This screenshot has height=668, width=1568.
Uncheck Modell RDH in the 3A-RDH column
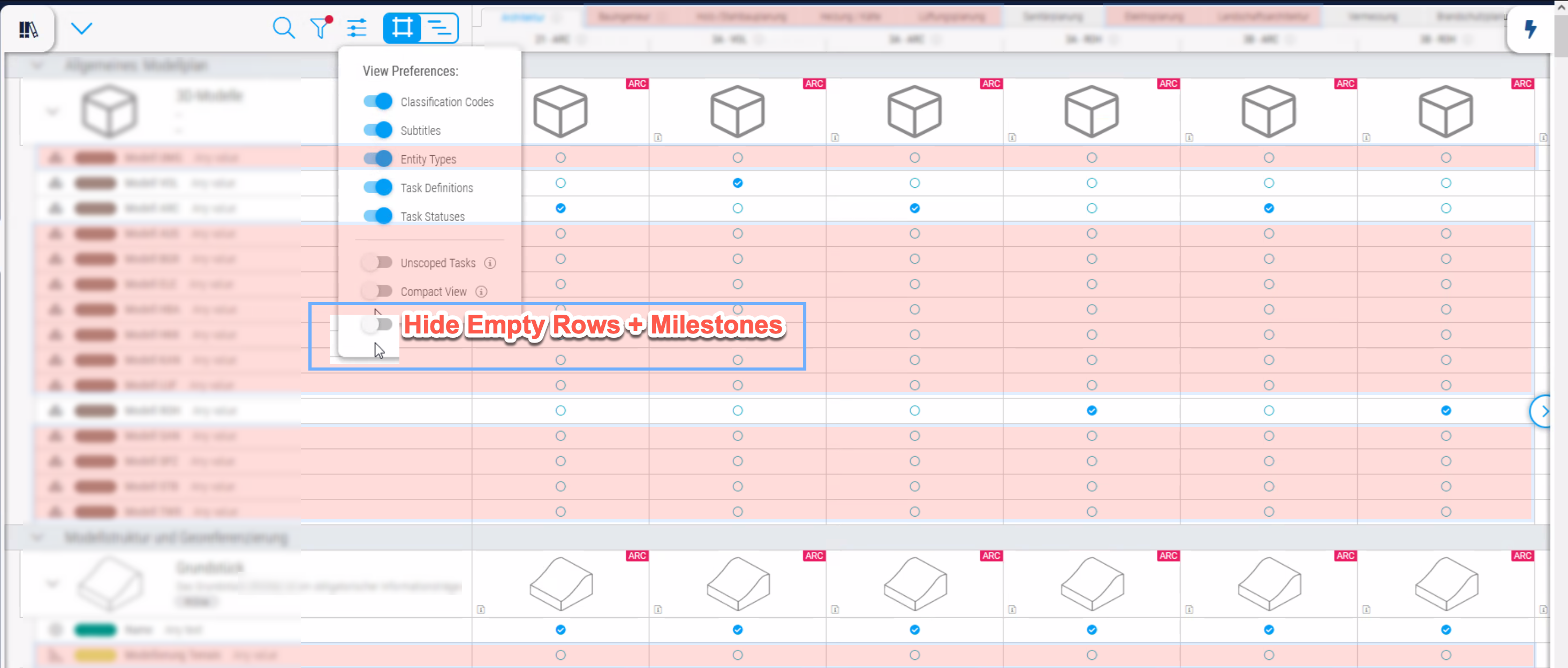(1092, 411)
